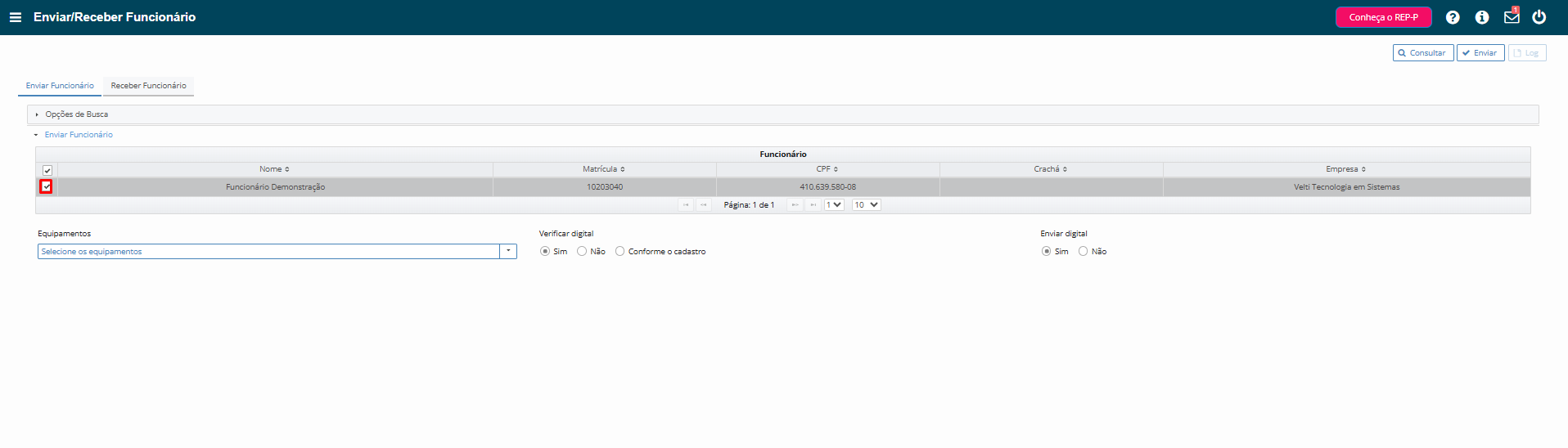
Task: Go to the last page of results
Action: point(813,205)
